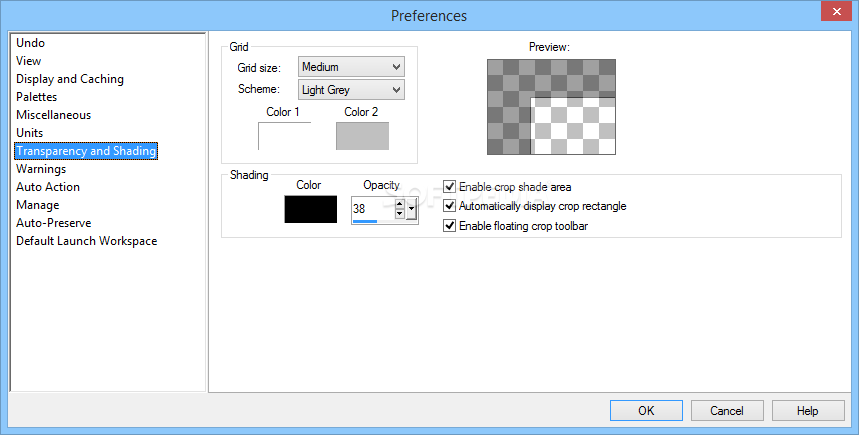Viewport: 859px width, 435px height.
Task: Select Display and Caching category
Action: (70, 79)
